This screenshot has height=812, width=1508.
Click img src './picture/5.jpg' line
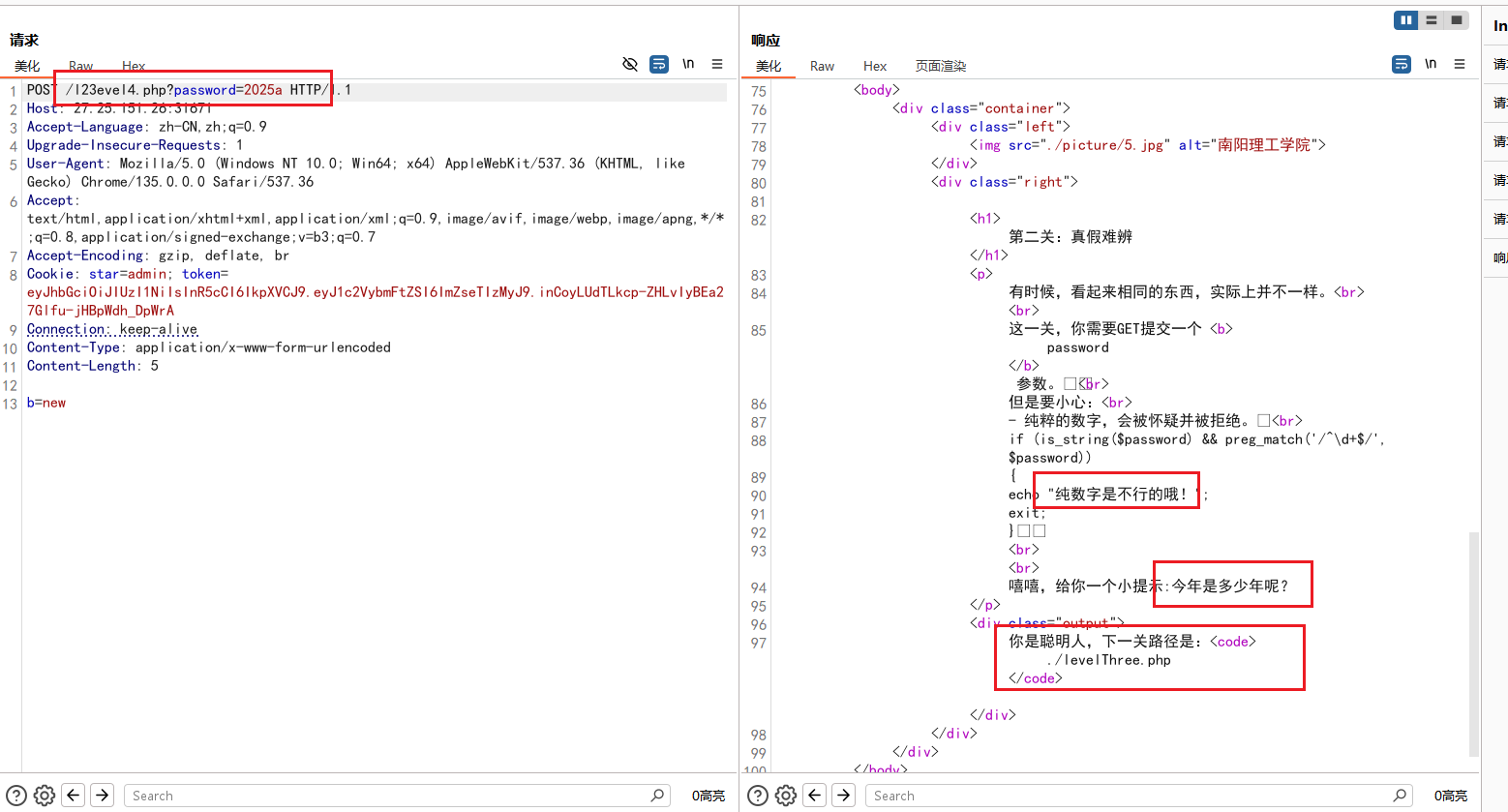point(1148,145)
